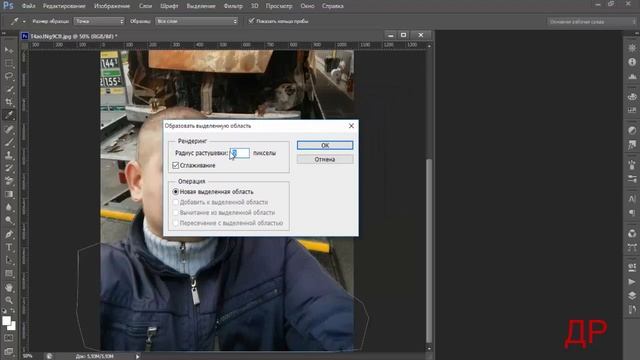Open the Actions panel play icon
Image resolution: width=640 pixels, height=360 pixels.
[632, 282]
